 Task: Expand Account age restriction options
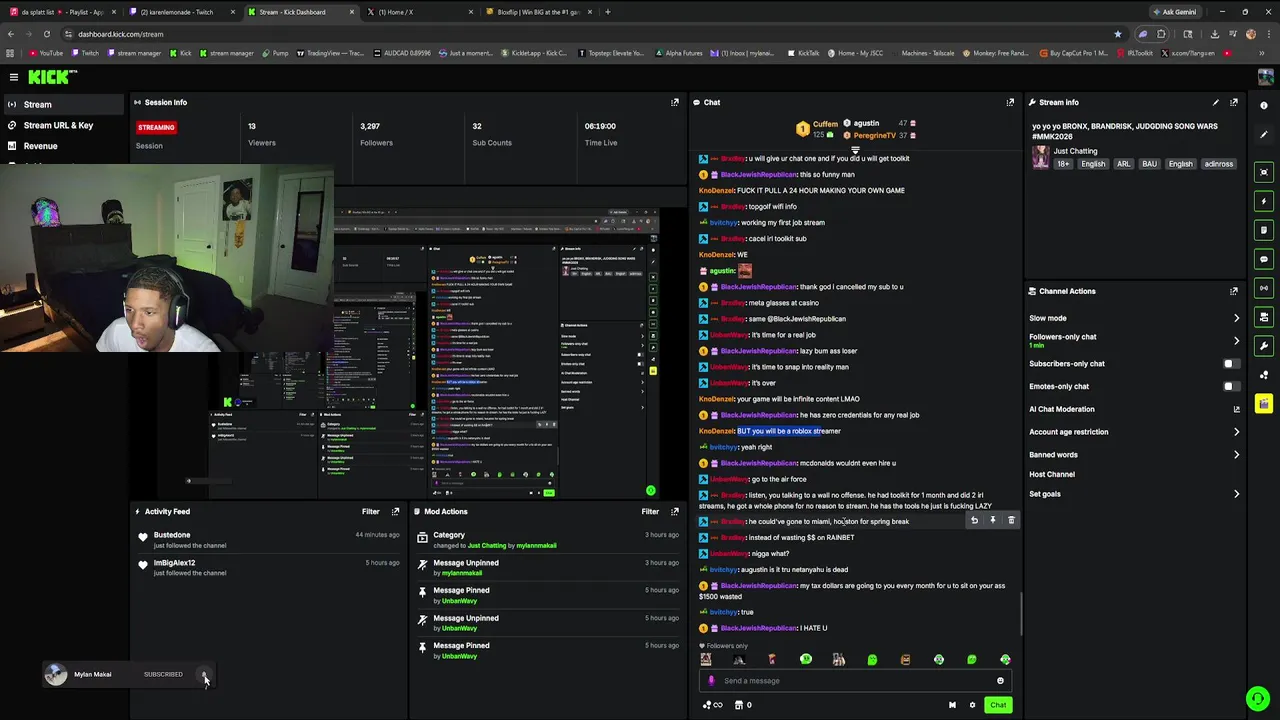(x=1236, y=432)
